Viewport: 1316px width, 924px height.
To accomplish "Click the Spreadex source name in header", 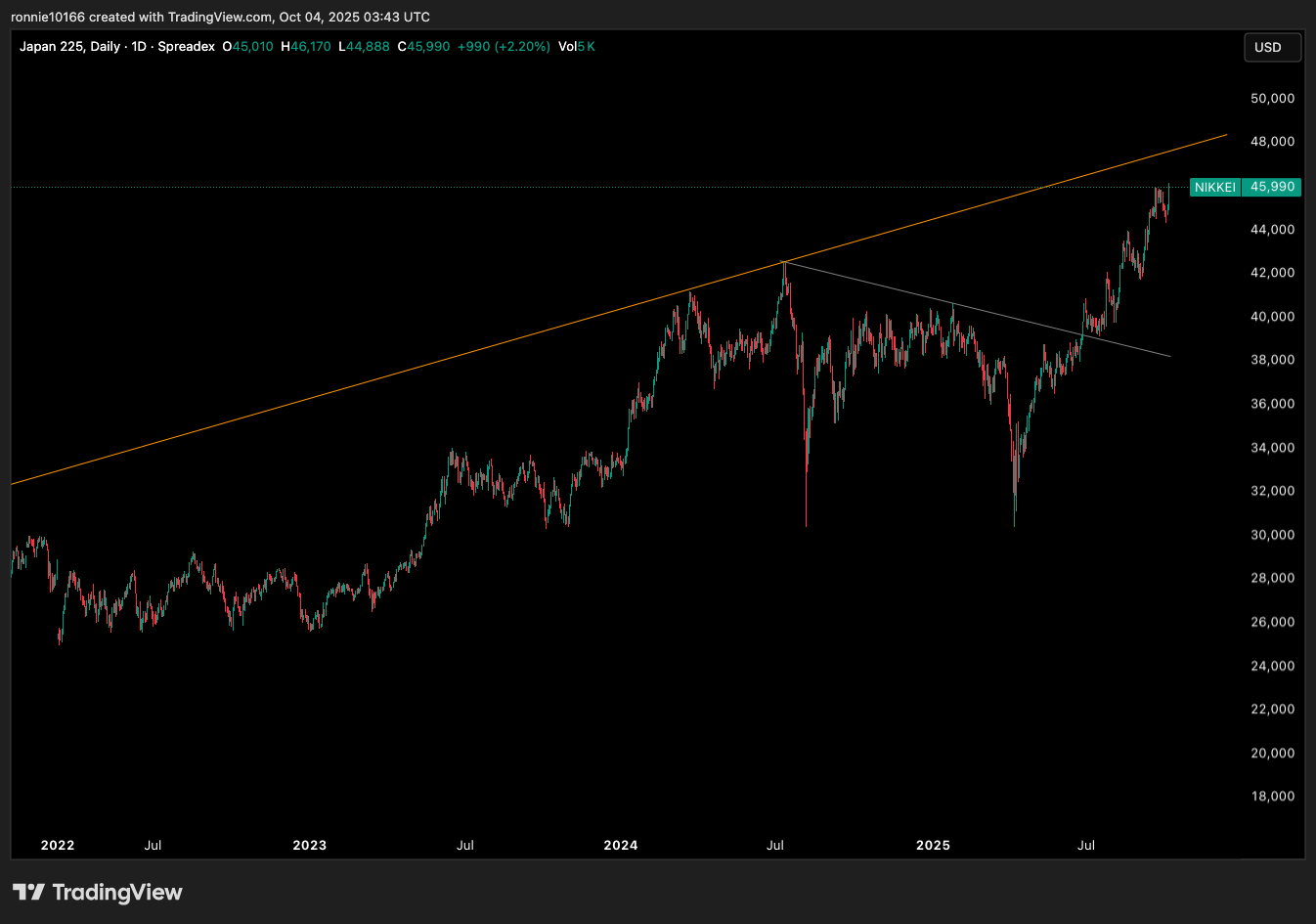I will [x=186, y=46].
